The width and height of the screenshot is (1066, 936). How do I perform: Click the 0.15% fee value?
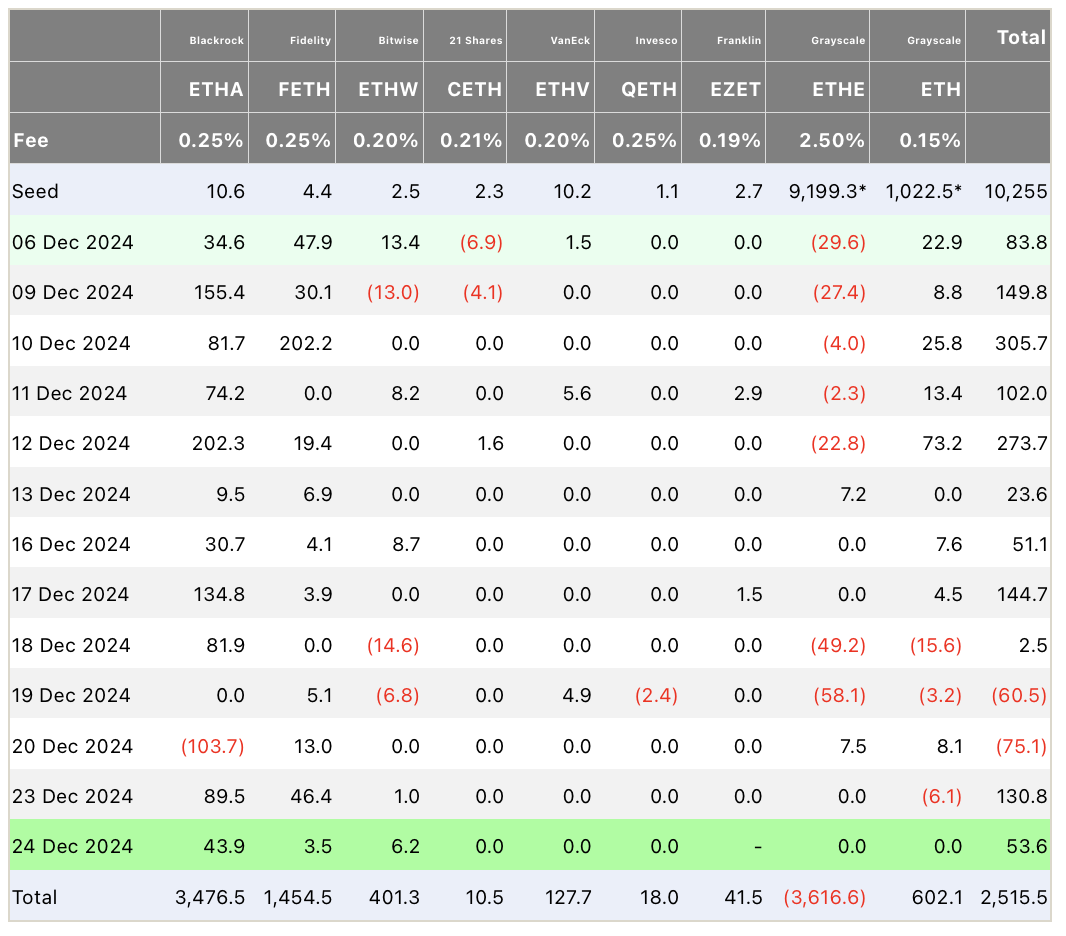coord(930,141)
